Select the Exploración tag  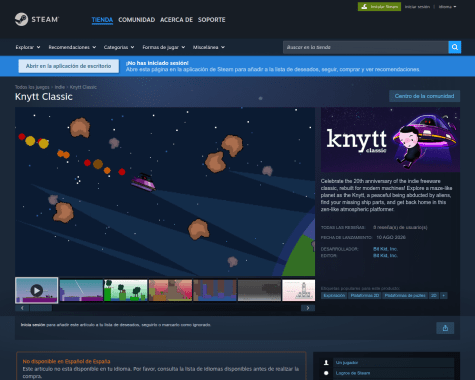coord(334,295)
